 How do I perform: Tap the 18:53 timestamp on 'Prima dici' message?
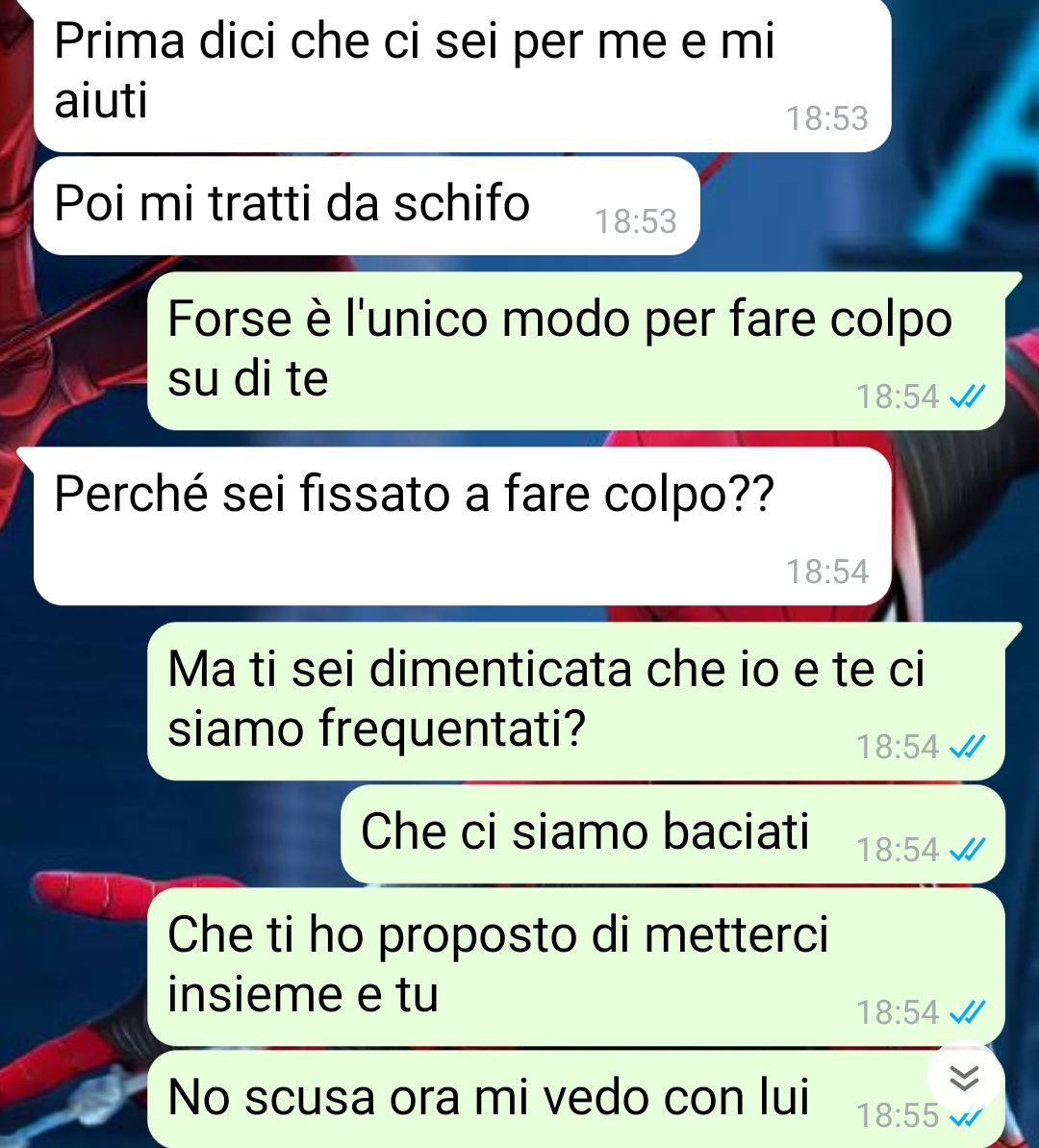827,118
